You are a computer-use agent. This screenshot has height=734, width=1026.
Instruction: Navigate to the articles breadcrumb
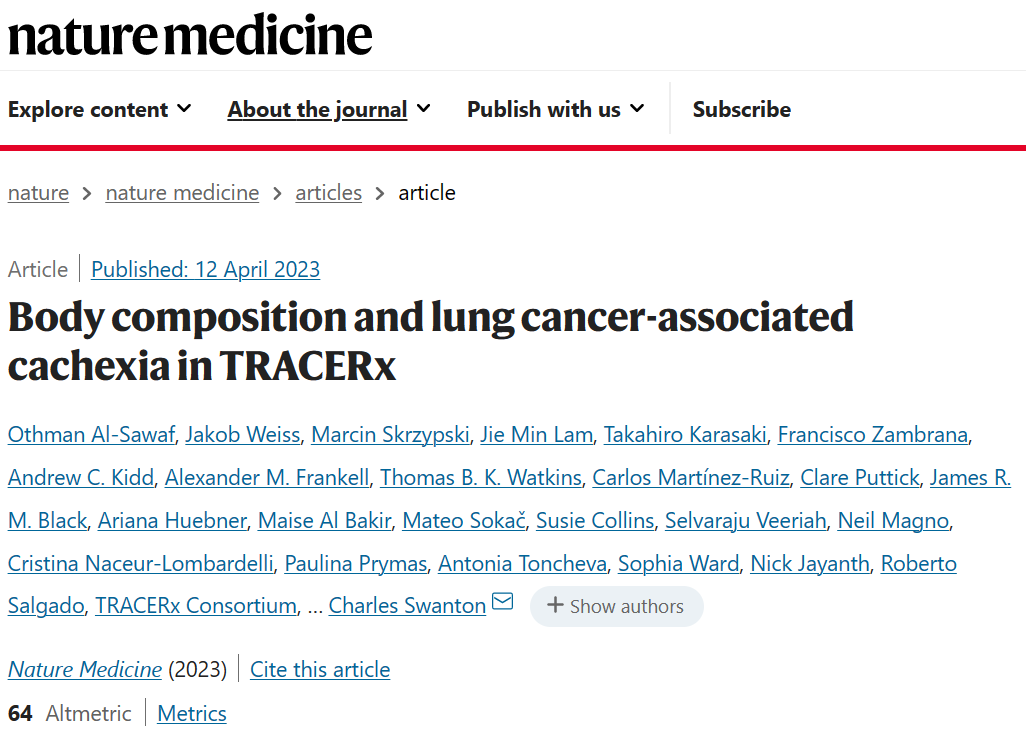pyautogui.click(x=328, y=193)
